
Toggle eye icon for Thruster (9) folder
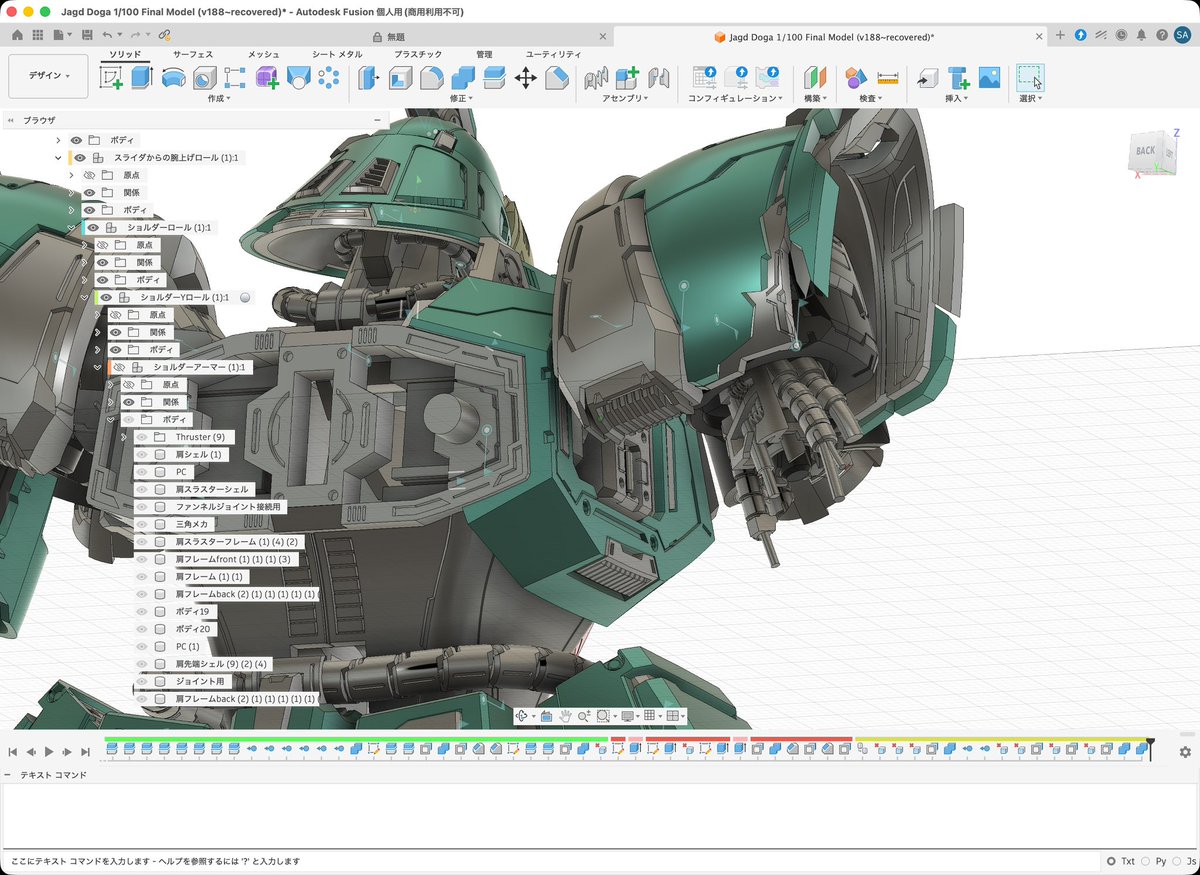click(x=141, y=437)
